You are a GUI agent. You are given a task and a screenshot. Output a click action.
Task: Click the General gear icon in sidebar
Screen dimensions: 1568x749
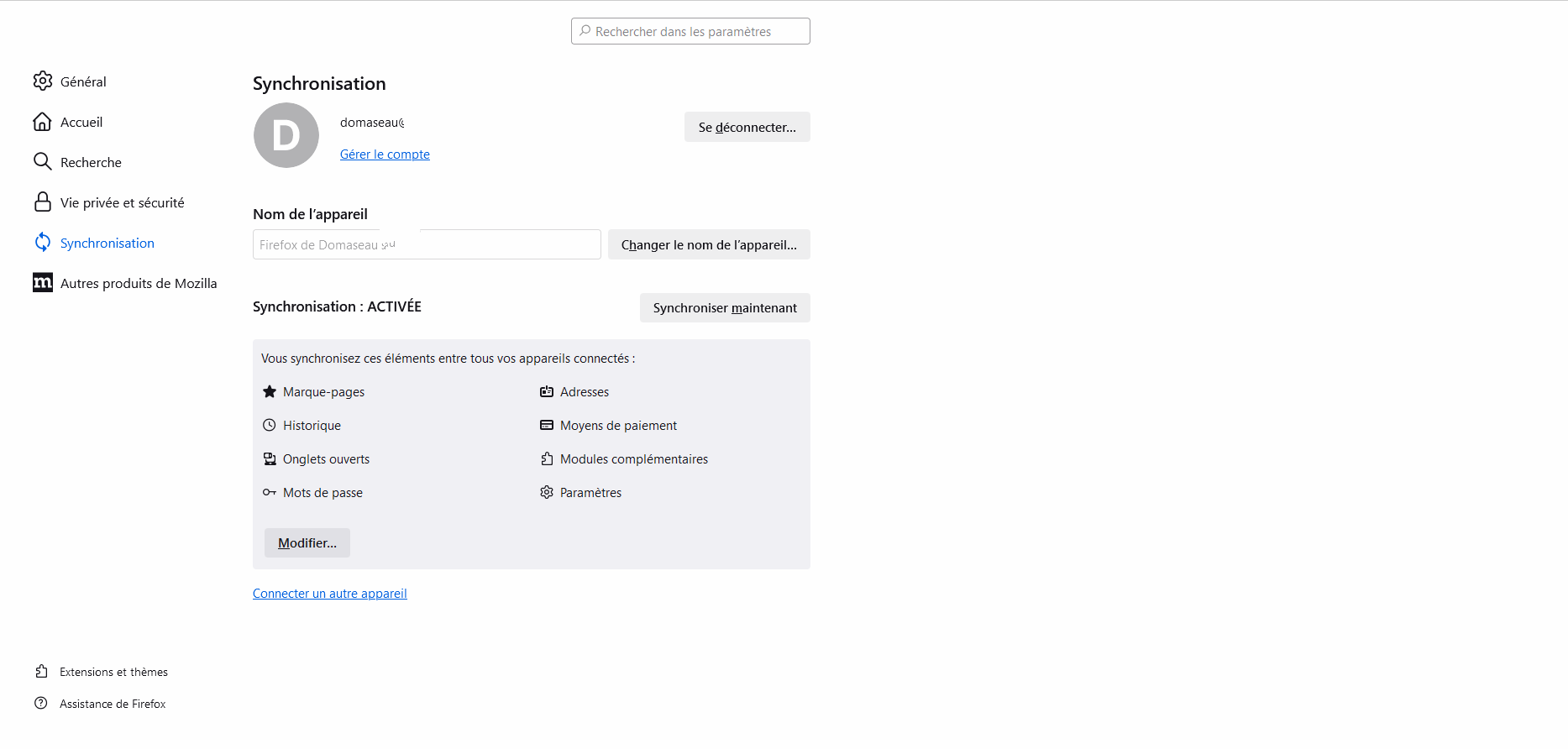coord(42,81)
